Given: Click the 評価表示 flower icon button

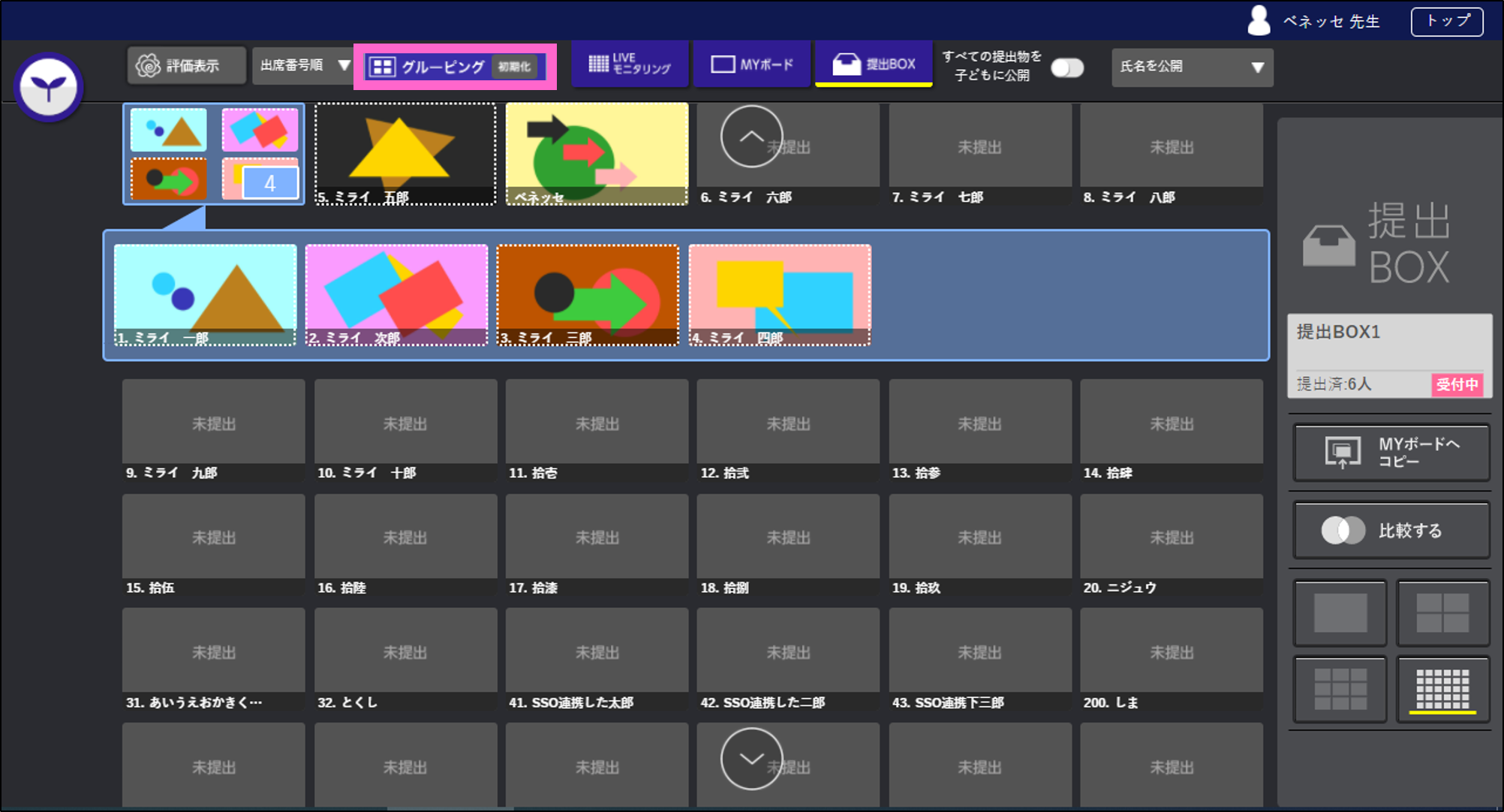Looking at the screenshot, I should tap(185, 66).
